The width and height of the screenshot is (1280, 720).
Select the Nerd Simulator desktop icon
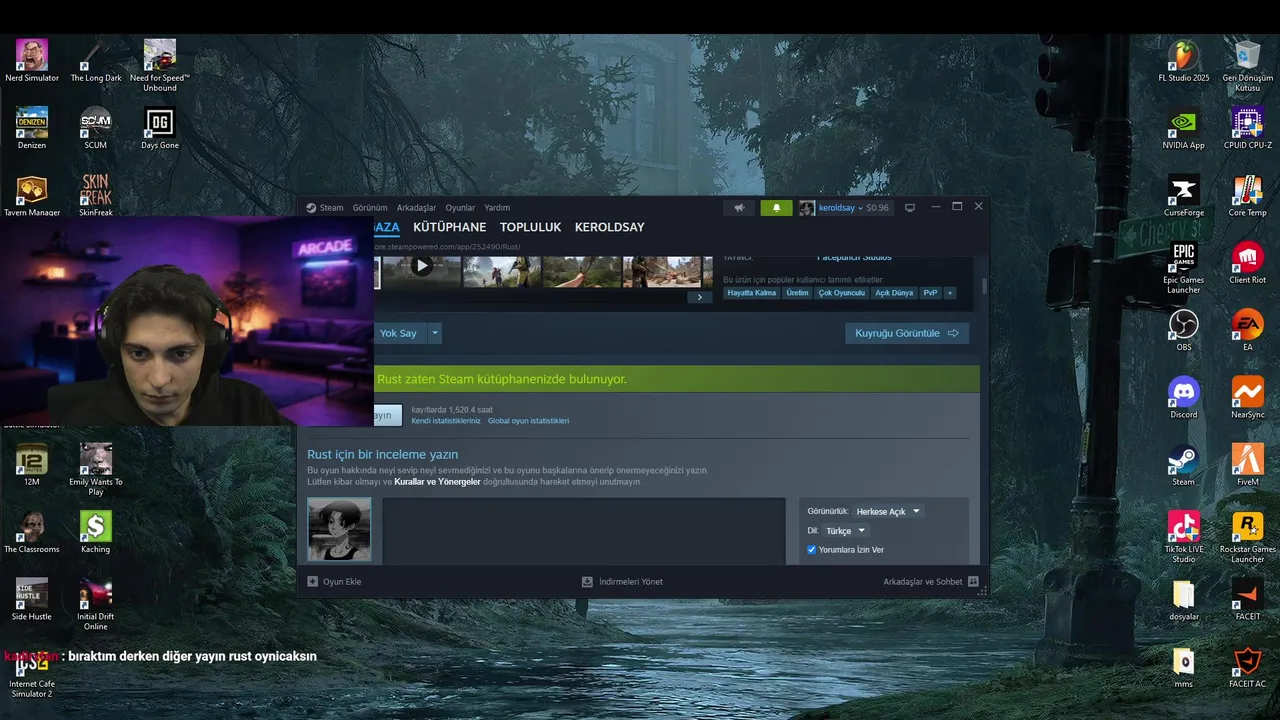[x=32, y=61]
